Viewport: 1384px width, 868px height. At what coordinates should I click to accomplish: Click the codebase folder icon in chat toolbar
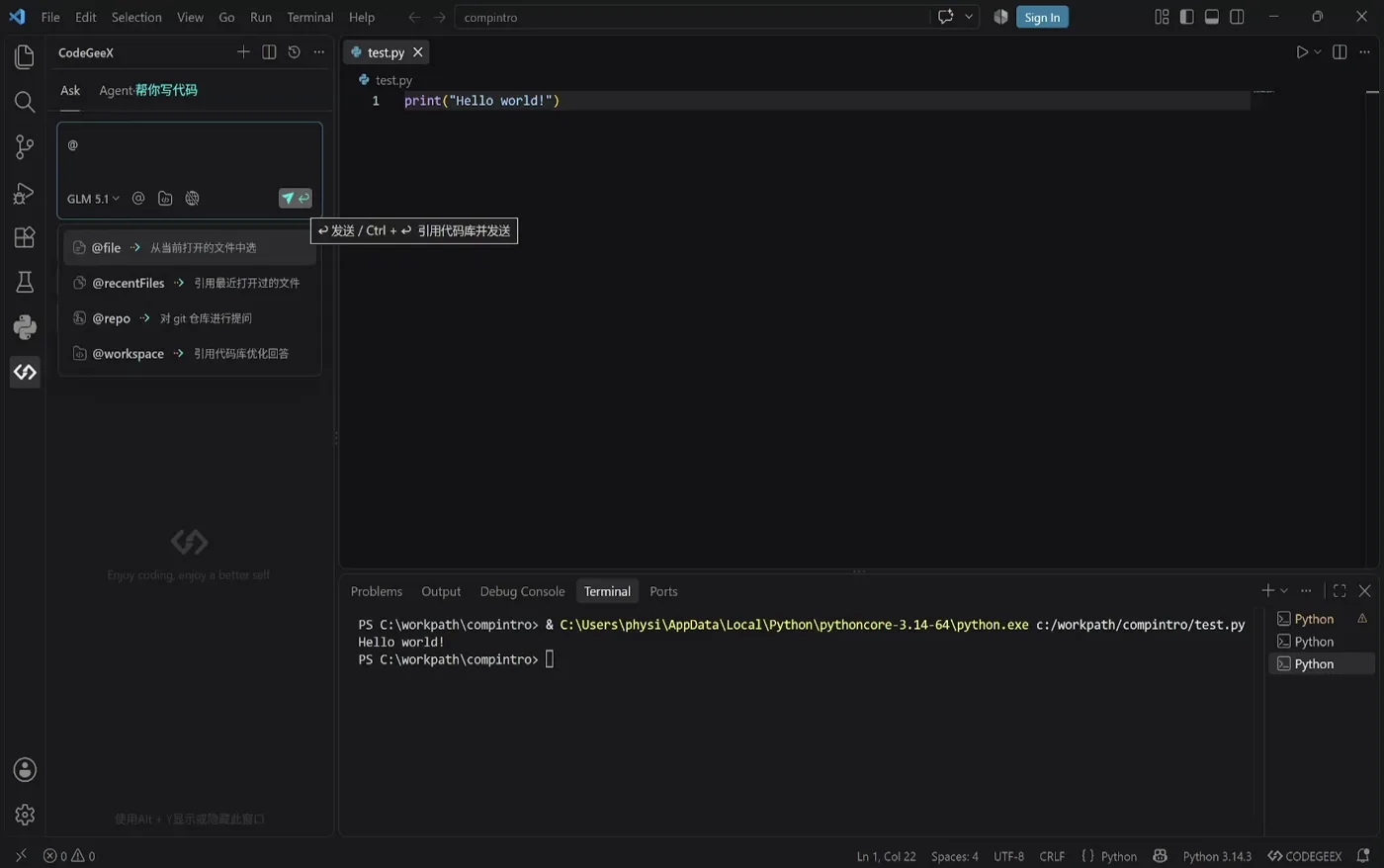[165, 199]
